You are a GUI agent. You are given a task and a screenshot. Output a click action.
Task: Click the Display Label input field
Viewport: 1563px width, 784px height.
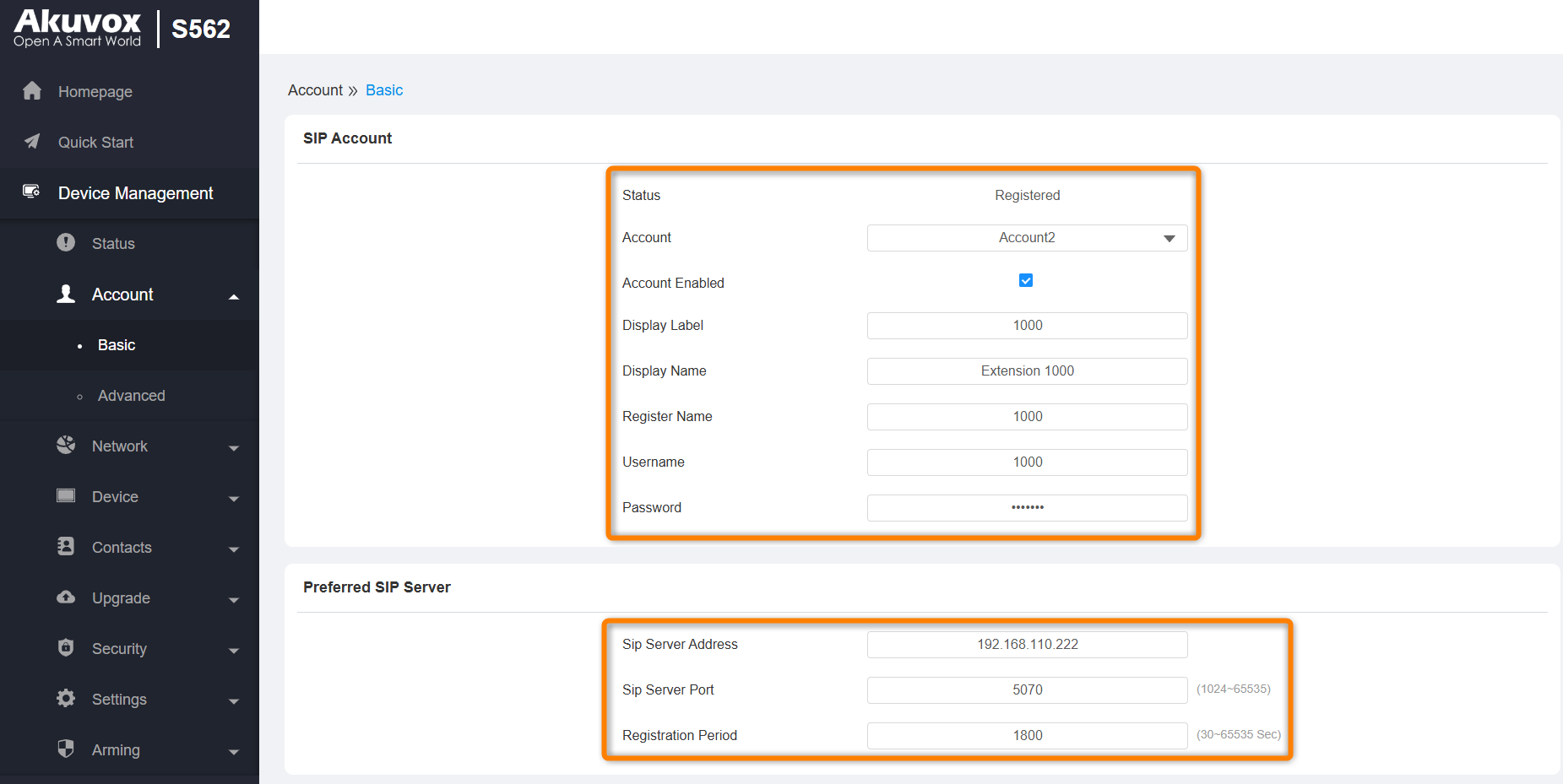[1027, 326]
